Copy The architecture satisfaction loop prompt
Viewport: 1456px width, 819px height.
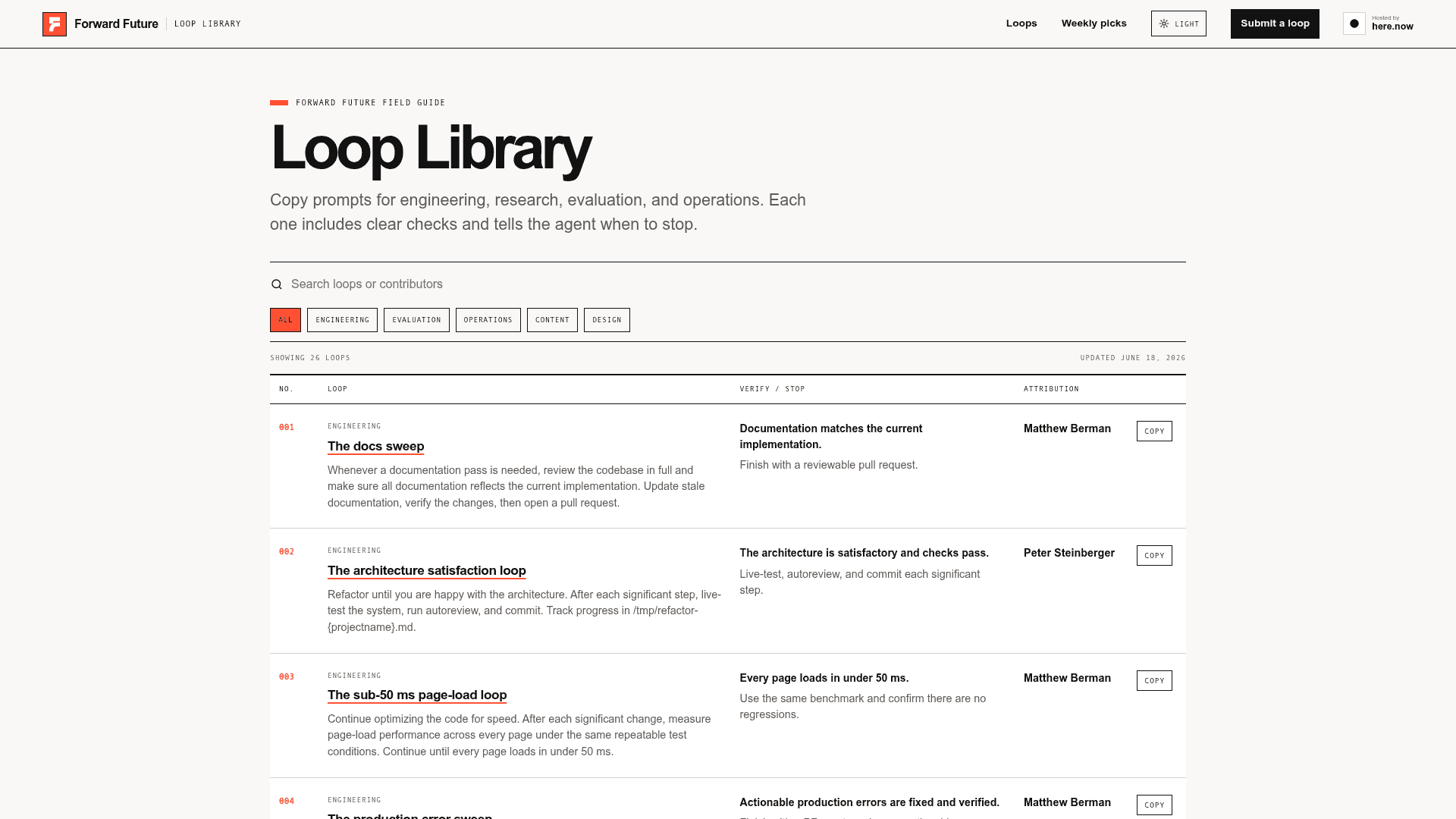coord(1154,556)
